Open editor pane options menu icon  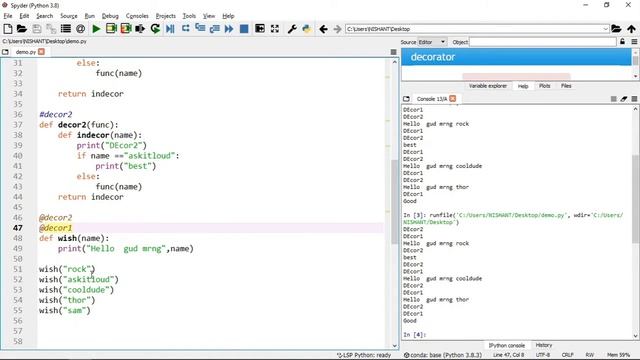[x=393, y=52]
